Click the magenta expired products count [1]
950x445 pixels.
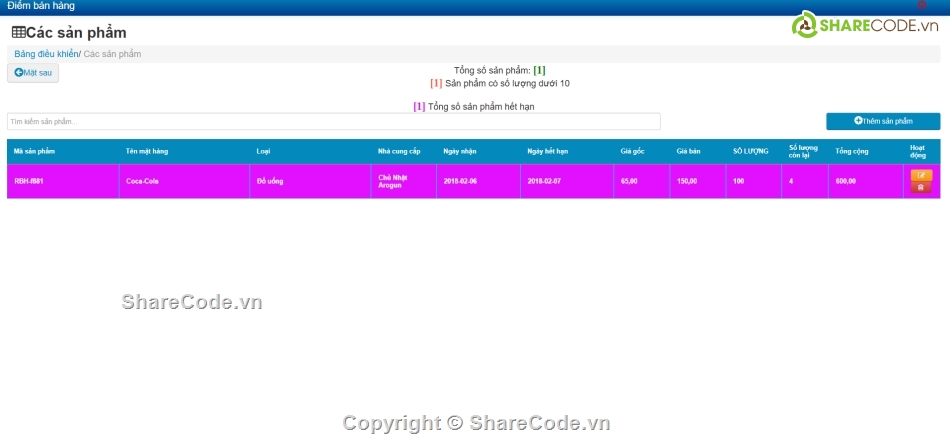click(419, 106)
